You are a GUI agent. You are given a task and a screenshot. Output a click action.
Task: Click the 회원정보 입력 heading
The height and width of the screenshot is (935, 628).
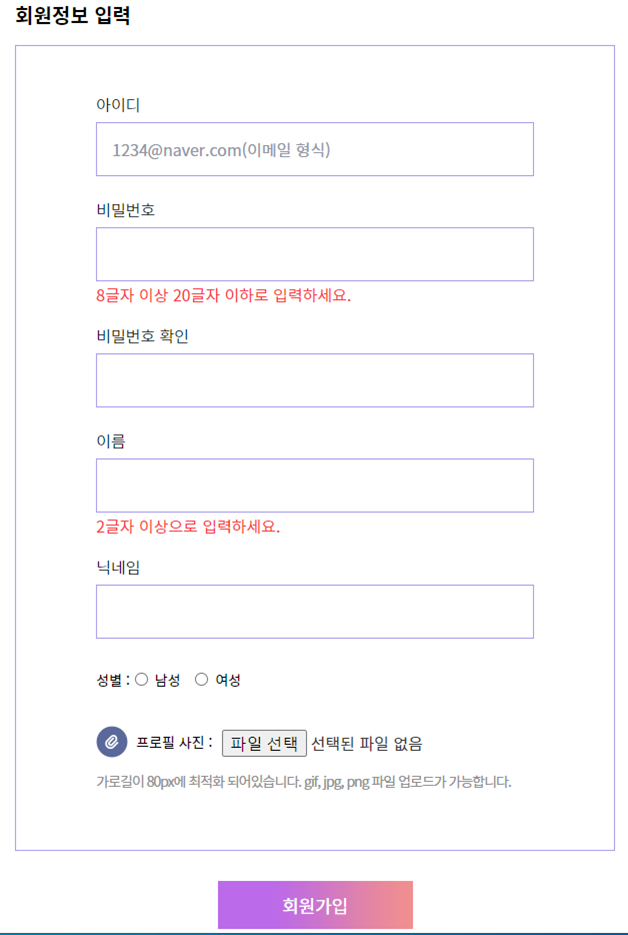pyautogui.click(x=73, y=17)
